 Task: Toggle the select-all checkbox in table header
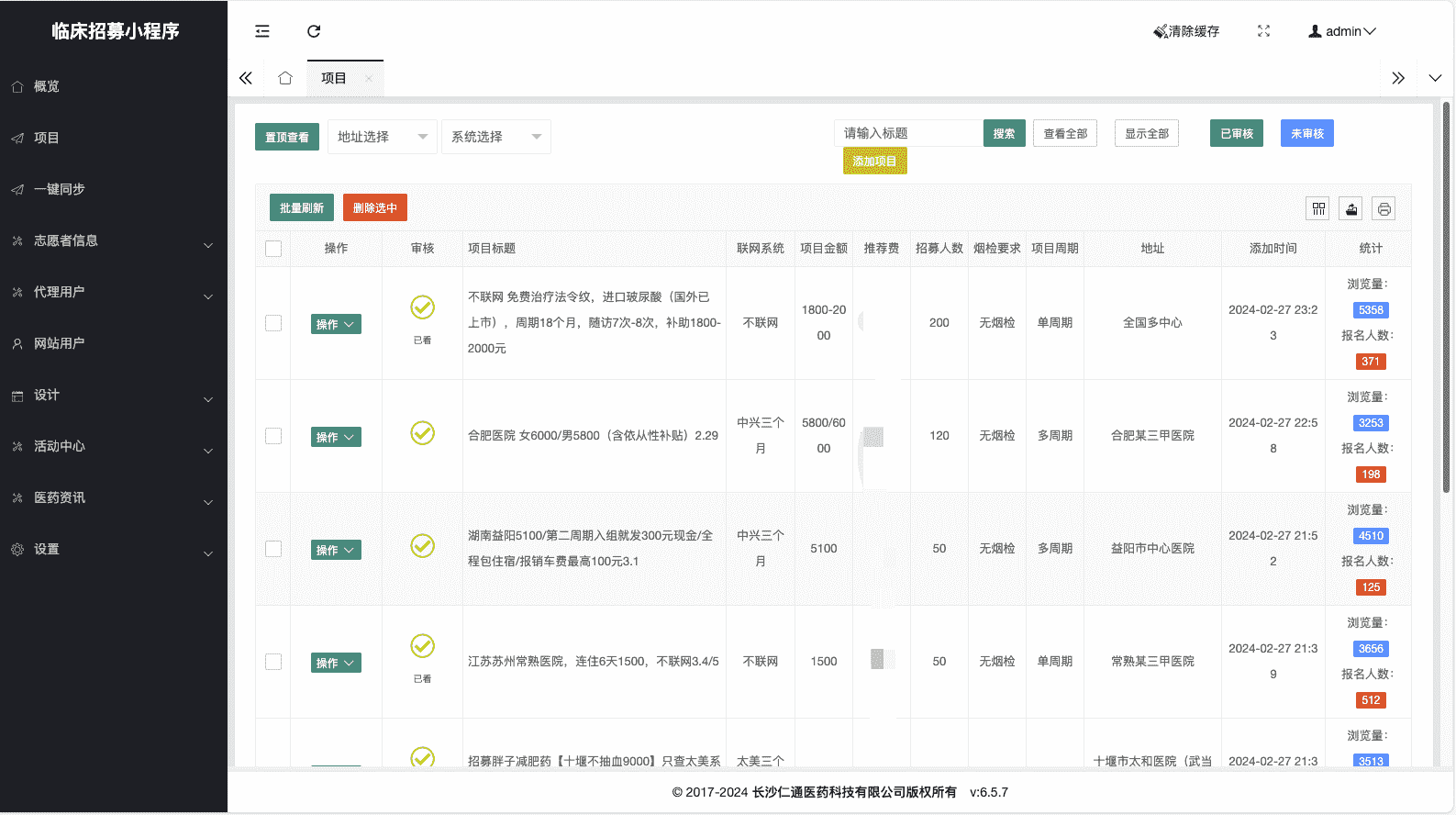273,249
